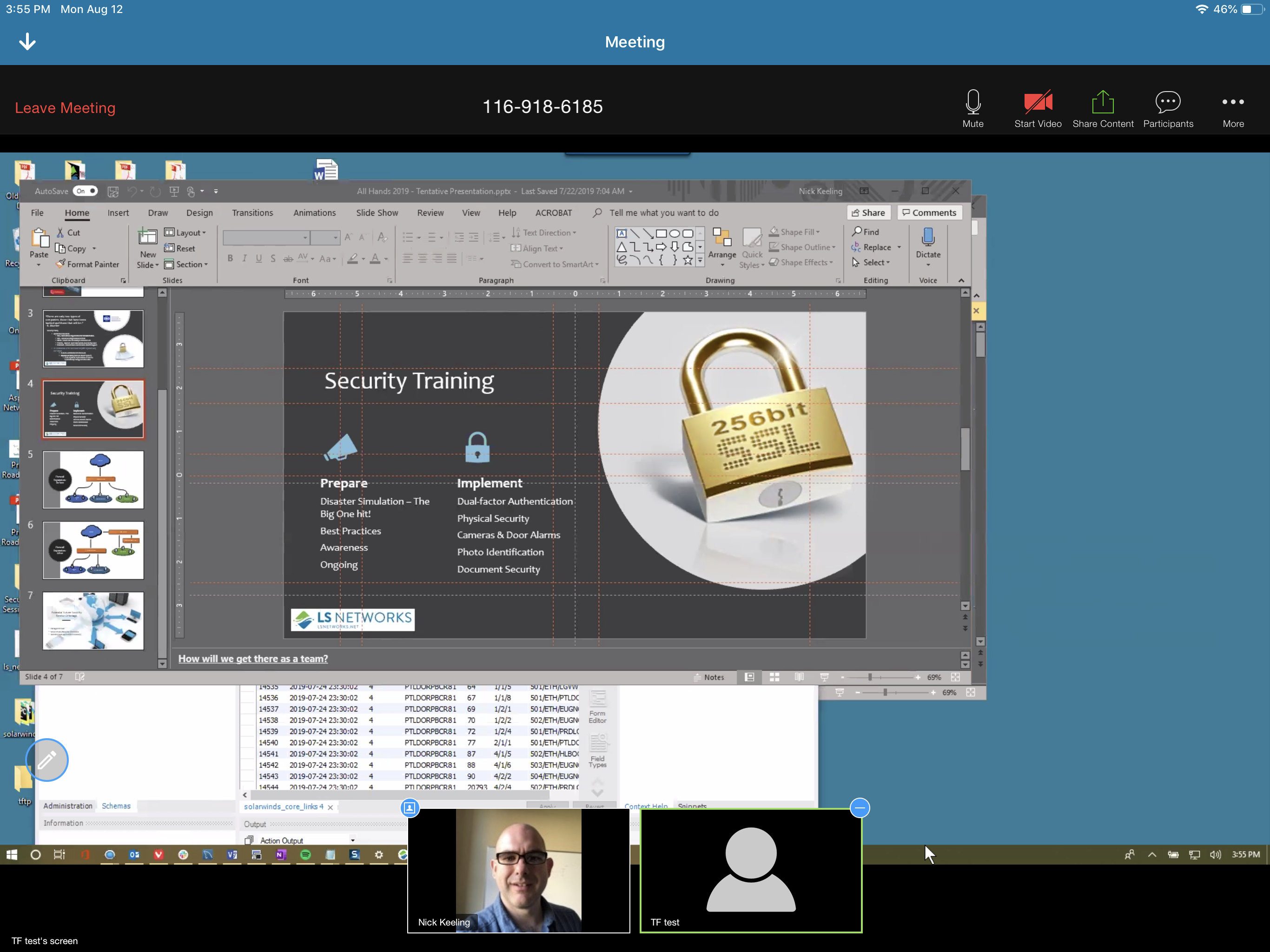The height and width of the screenshot is (952, 1270).
Task: Add a New Slide
Action: [x=147, y=248]
